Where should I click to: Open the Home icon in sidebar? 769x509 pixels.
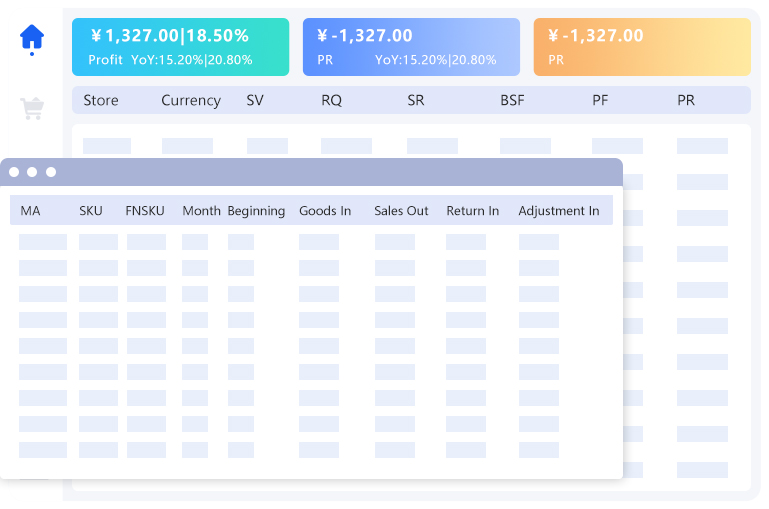(x=32, y=38)
